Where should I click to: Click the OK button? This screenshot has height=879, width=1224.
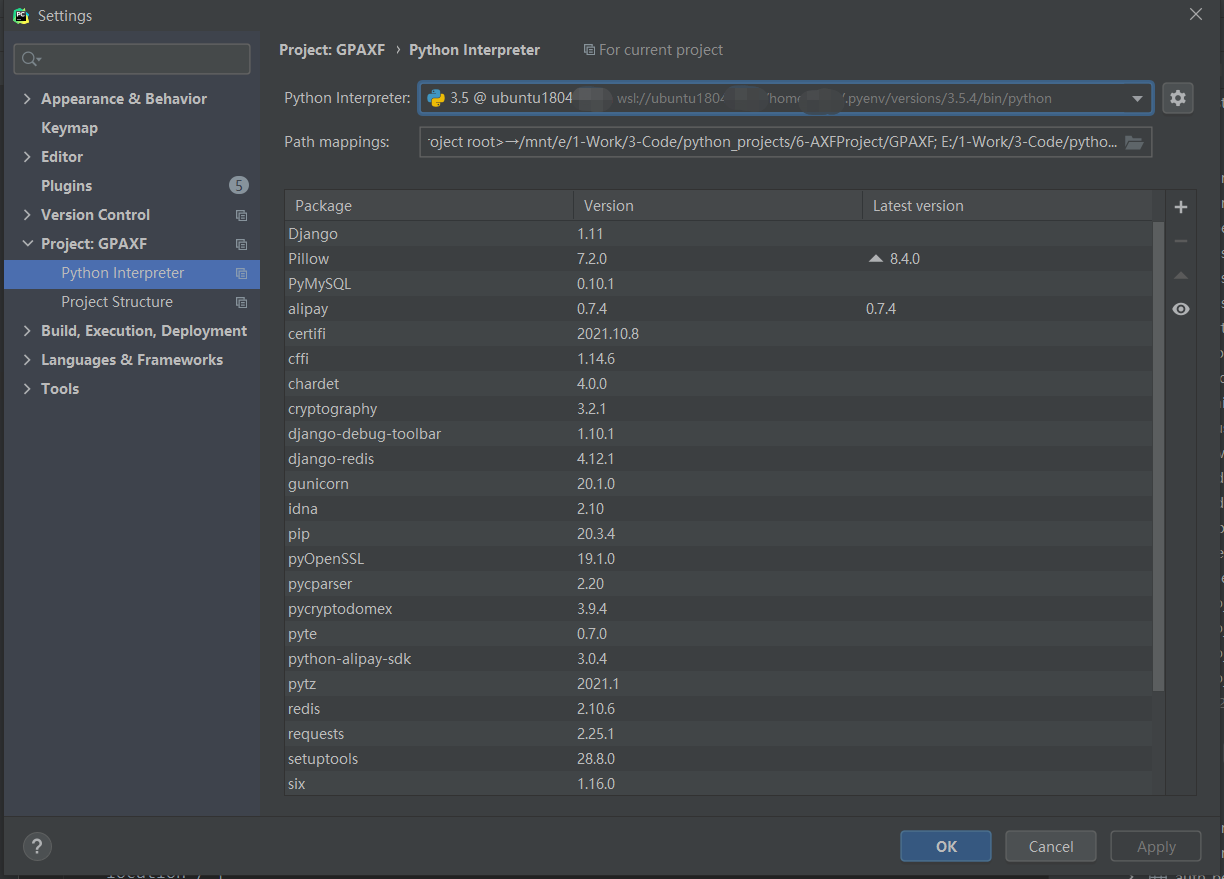pyautogui.click(x=946, y=846)
